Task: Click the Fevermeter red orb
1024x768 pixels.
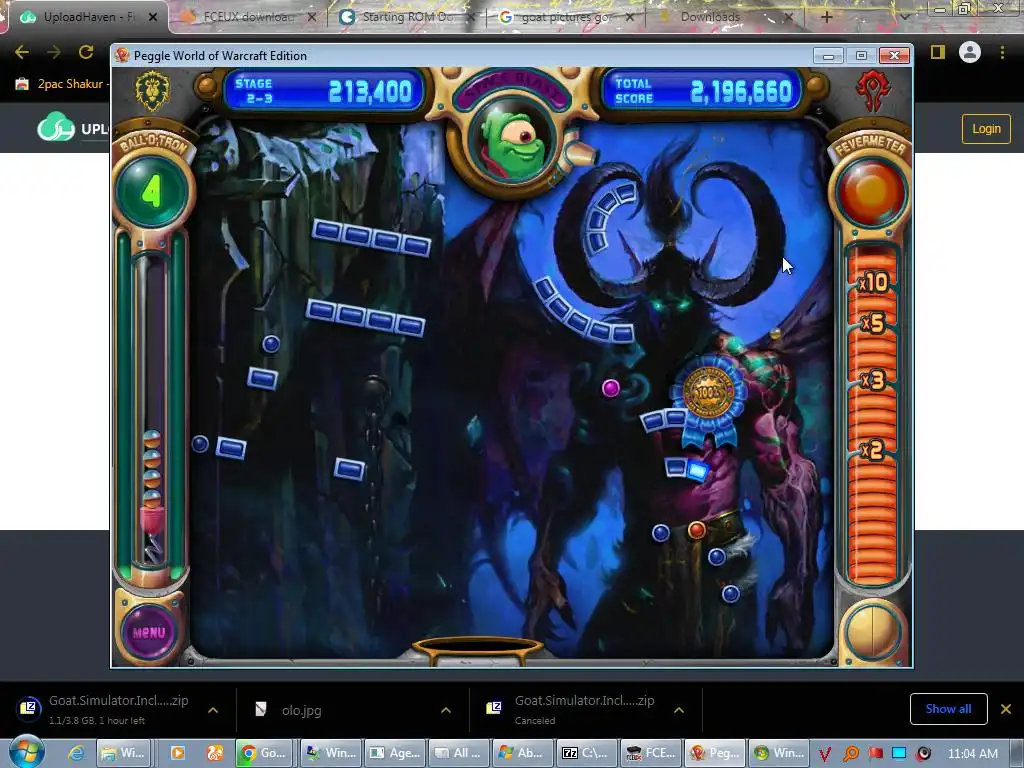Action: (x=871, y=191)
